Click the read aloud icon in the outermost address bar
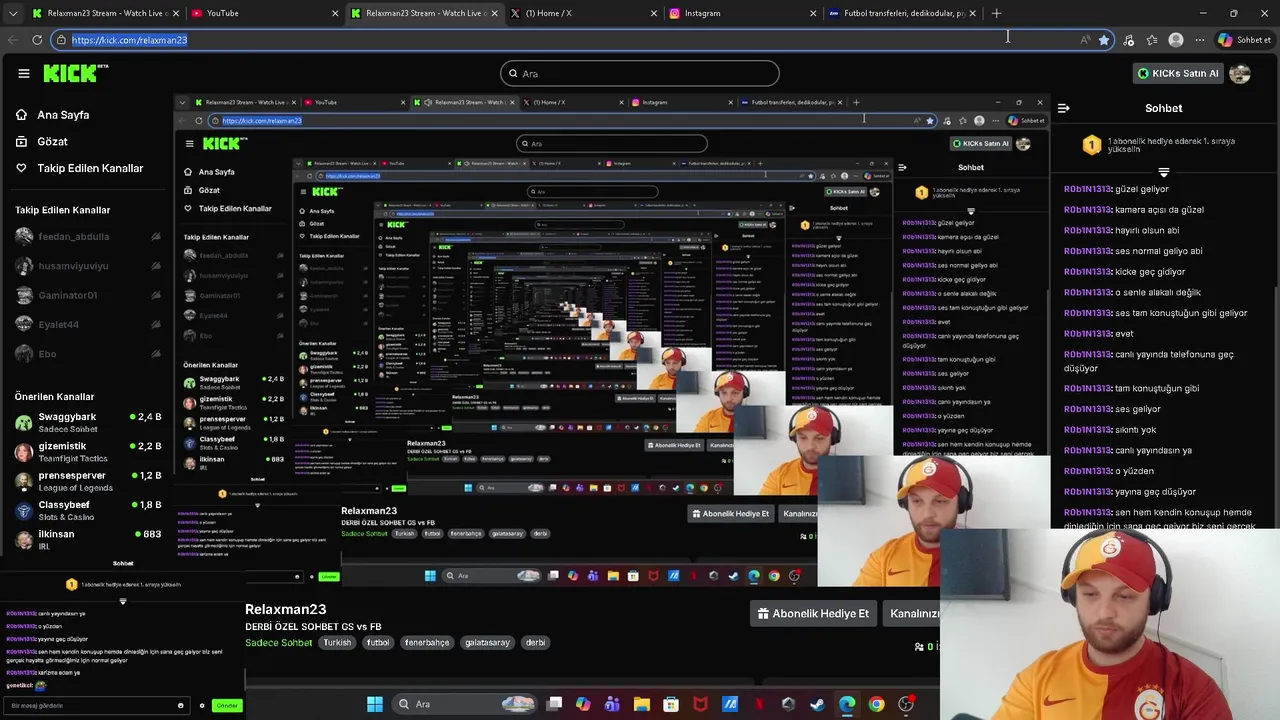1280x720 pixels. click(x=1085, y=40)
